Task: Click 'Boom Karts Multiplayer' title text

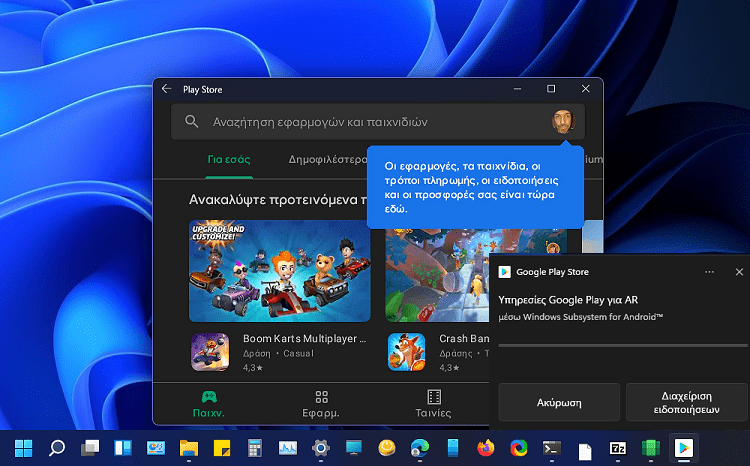Action: [304, 338]
